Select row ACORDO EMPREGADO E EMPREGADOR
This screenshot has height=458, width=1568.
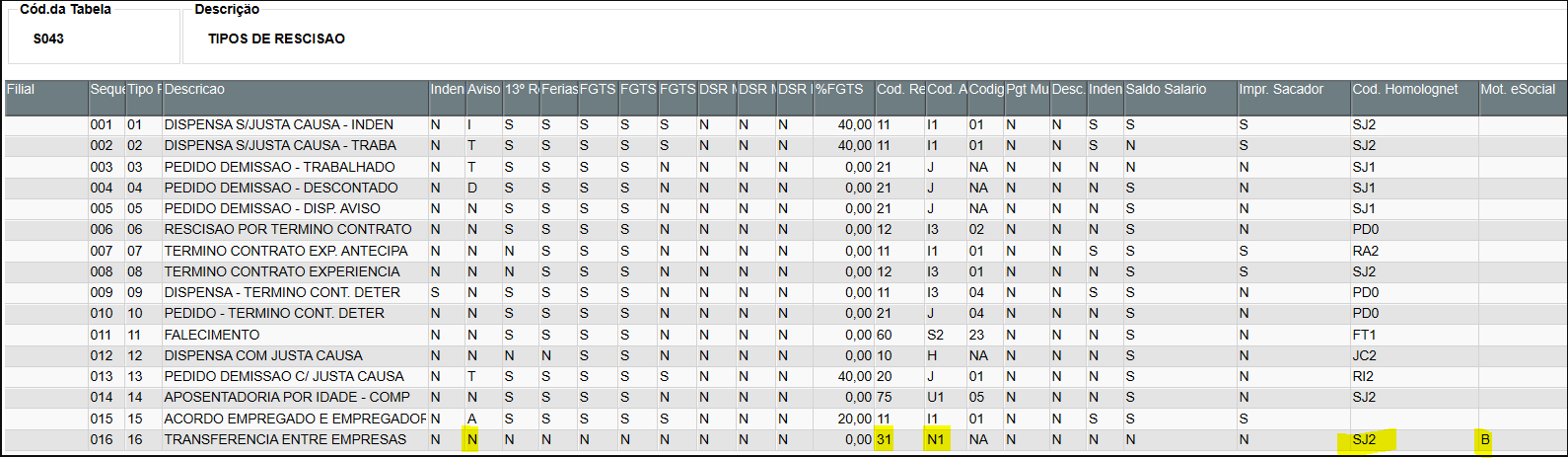295,419
